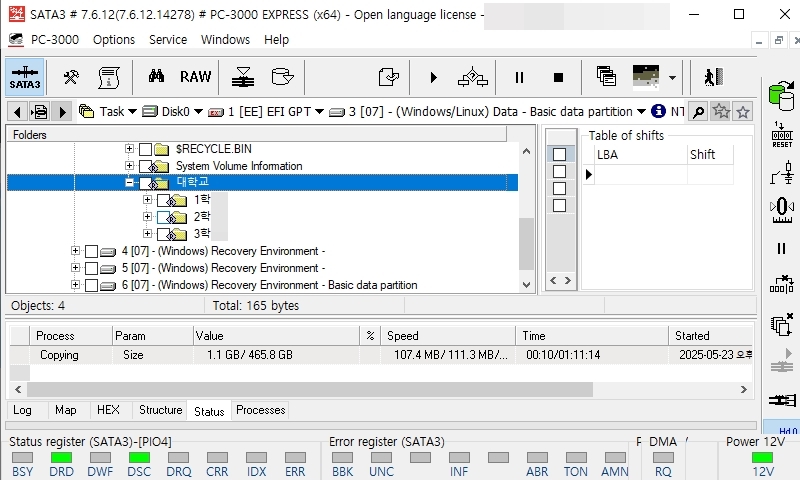Expand the $RECYCLE.BIN folder

[x=129, y=148]
